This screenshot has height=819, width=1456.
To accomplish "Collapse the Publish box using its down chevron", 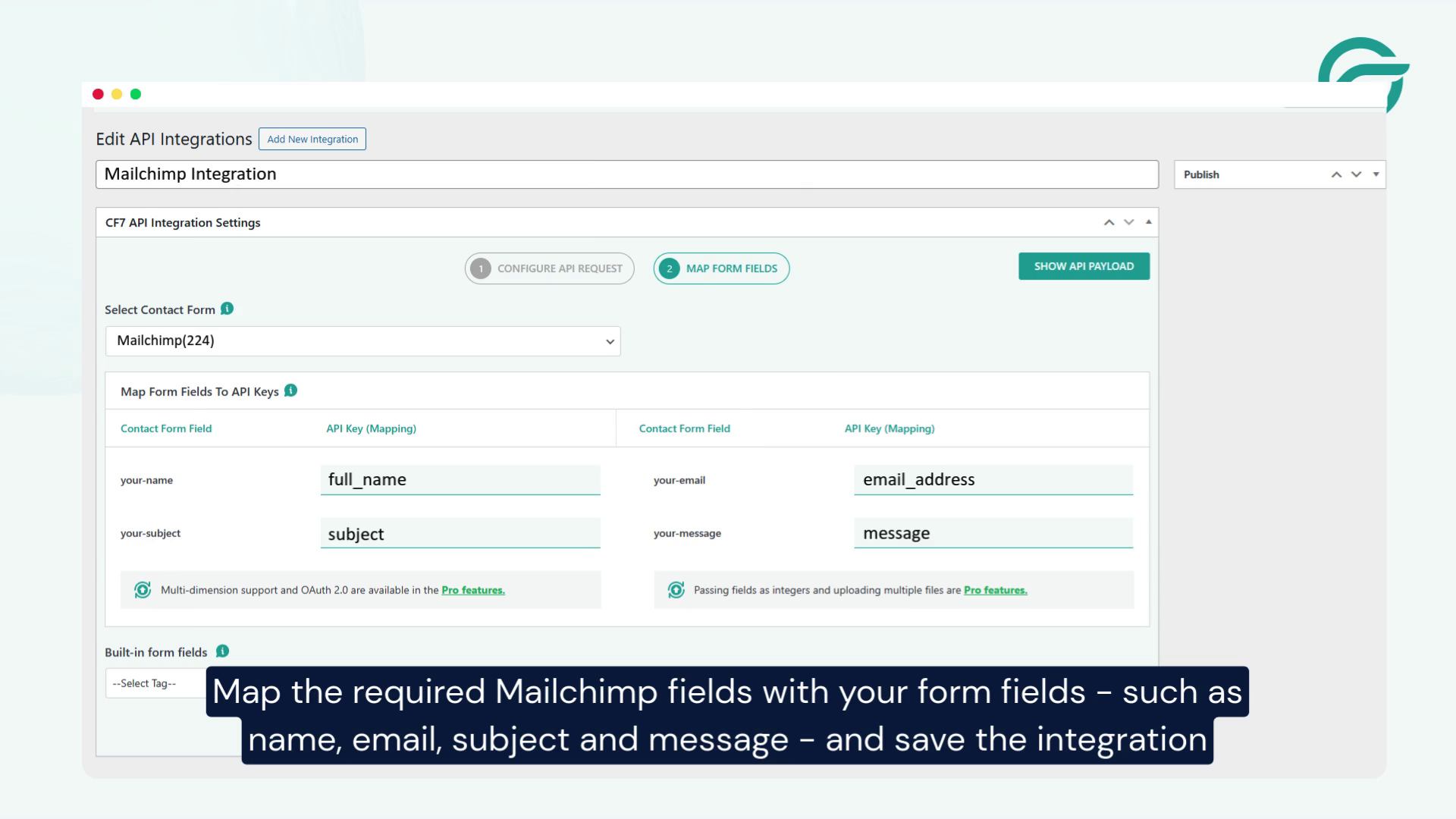I will pos(1357,174).
